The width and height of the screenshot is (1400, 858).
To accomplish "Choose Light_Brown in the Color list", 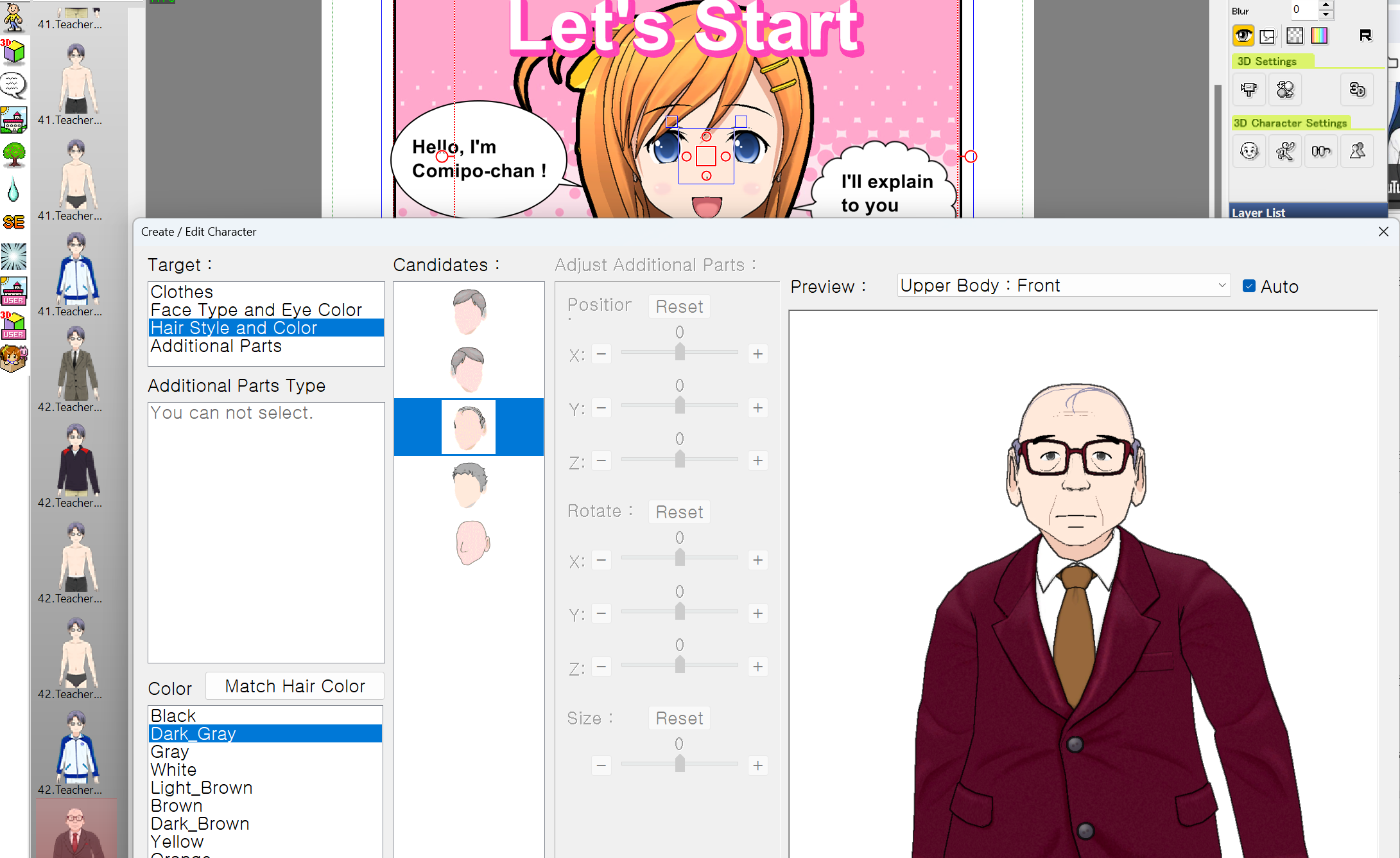I will click(201, 788).
